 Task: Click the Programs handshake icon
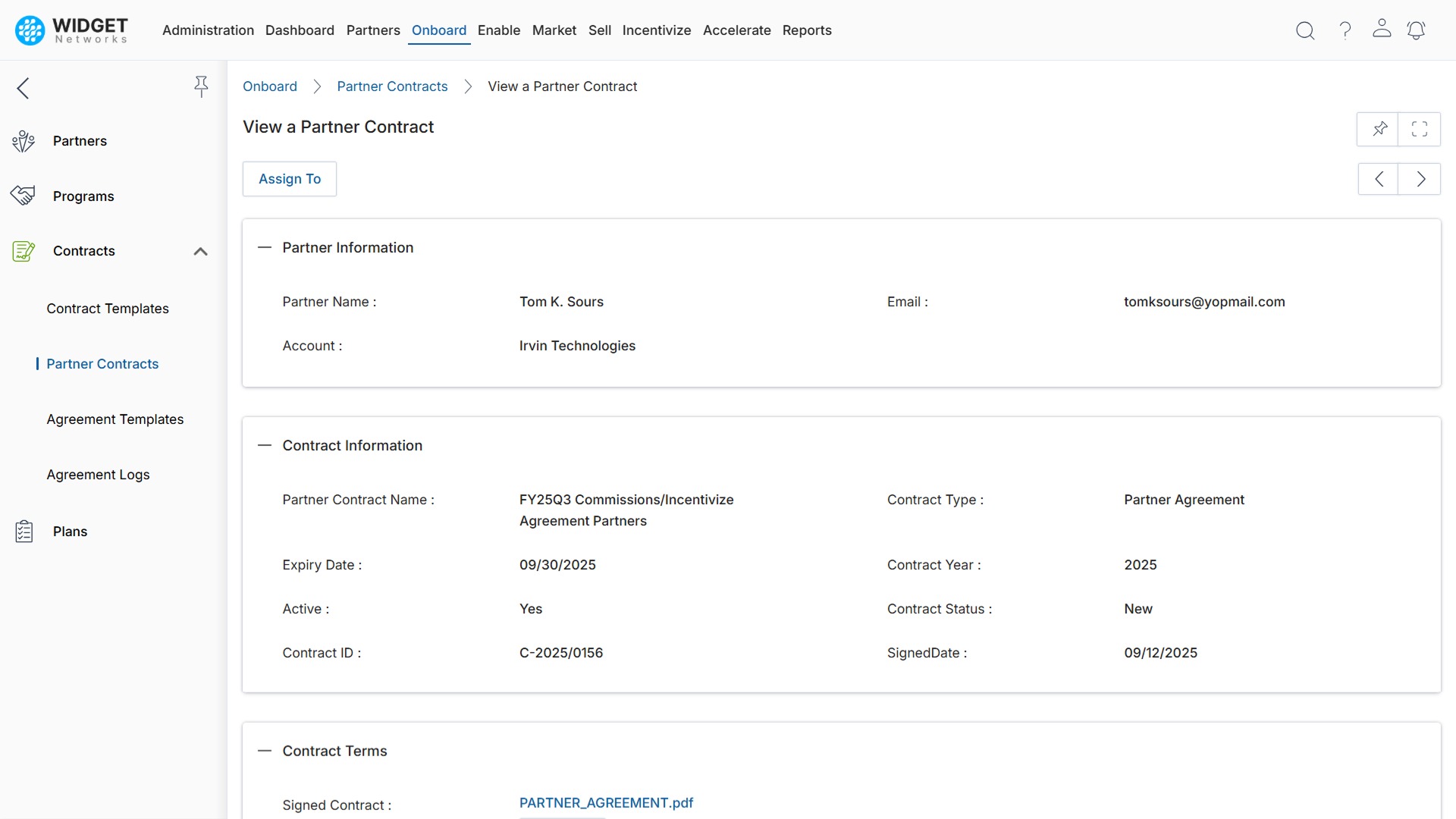click(x=24, y=195)
